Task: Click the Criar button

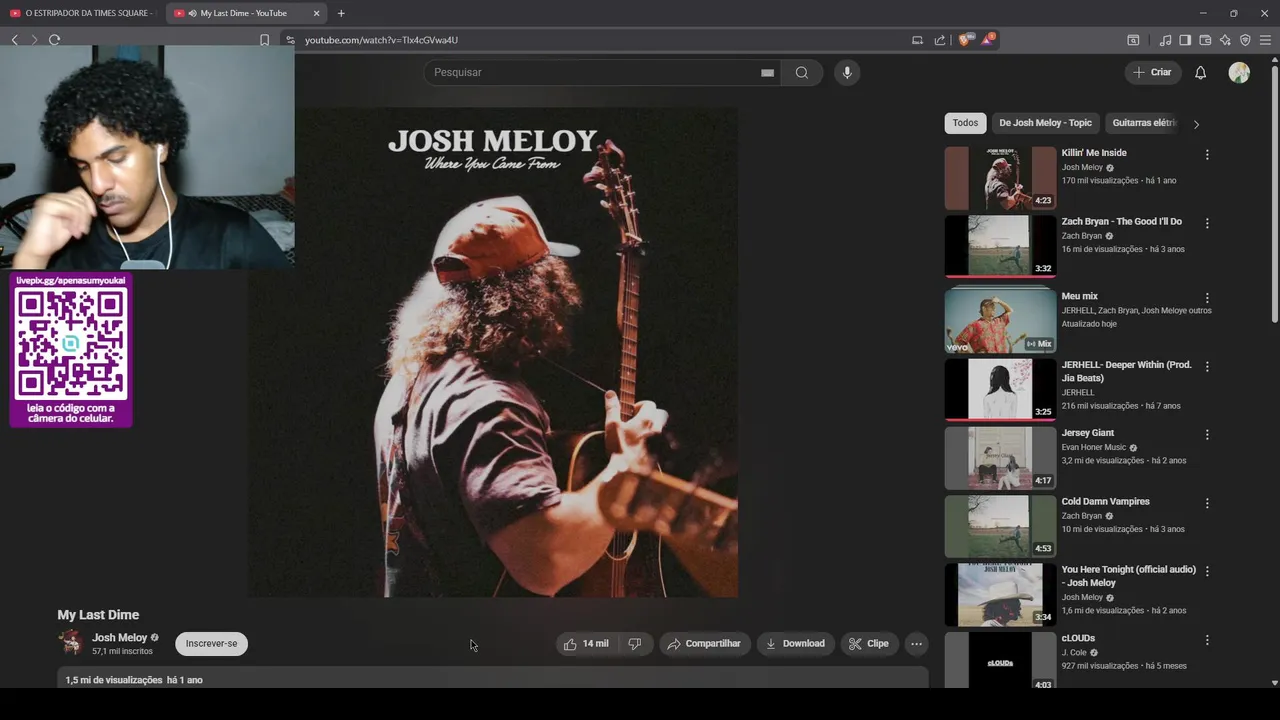Action: coord(1152,72)
